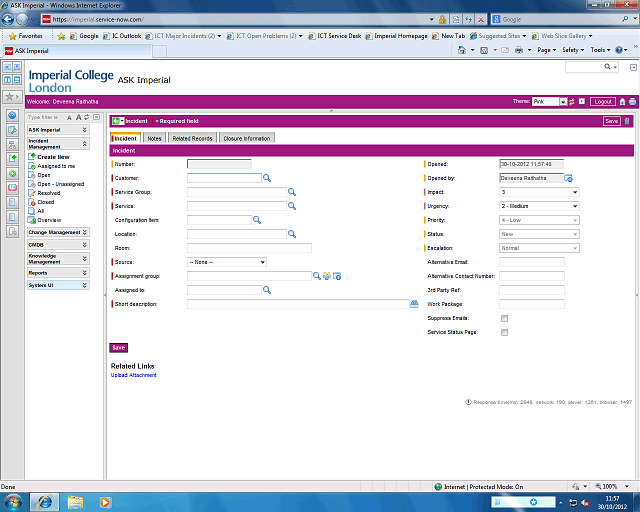Switch to the Notes tab
Image resolution: width=640 pixels, height=512 pixels.
[x=154, y=138]
